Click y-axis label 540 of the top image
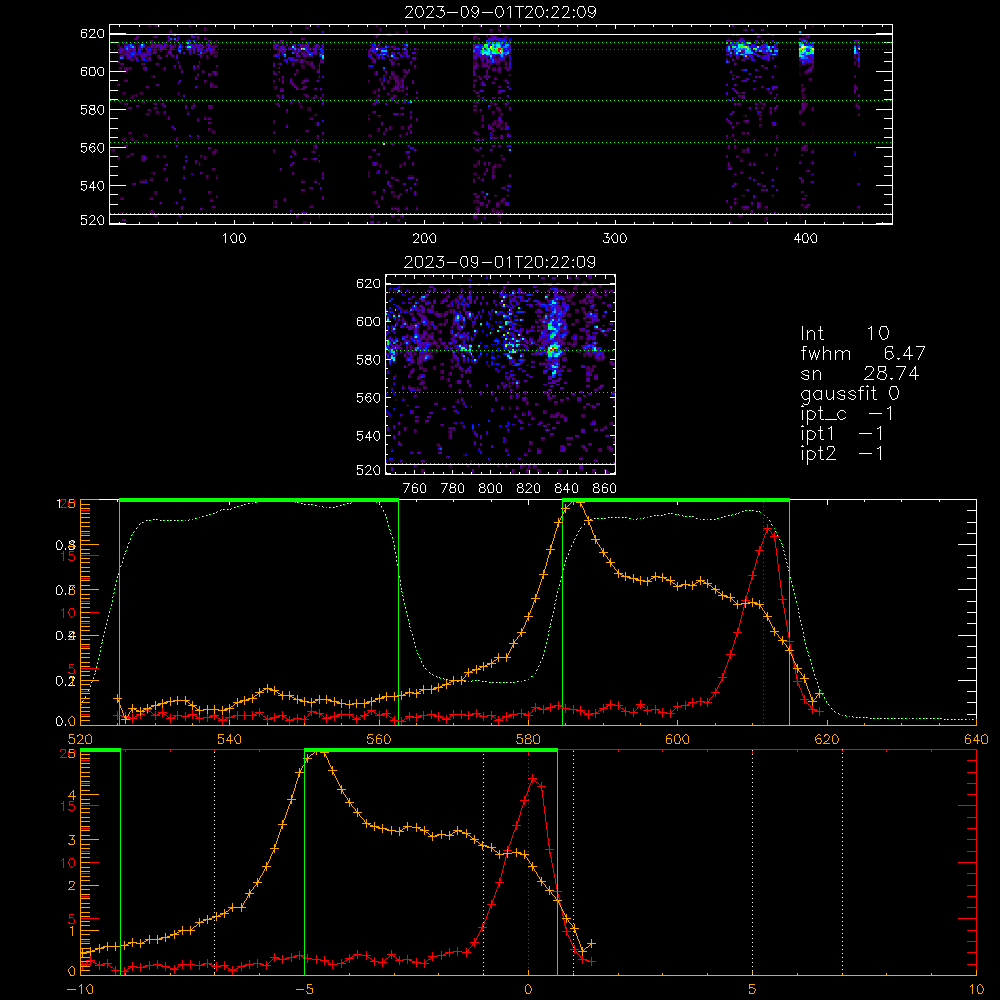Viewport: 1000px width, 1000px height. click(92, 186)
